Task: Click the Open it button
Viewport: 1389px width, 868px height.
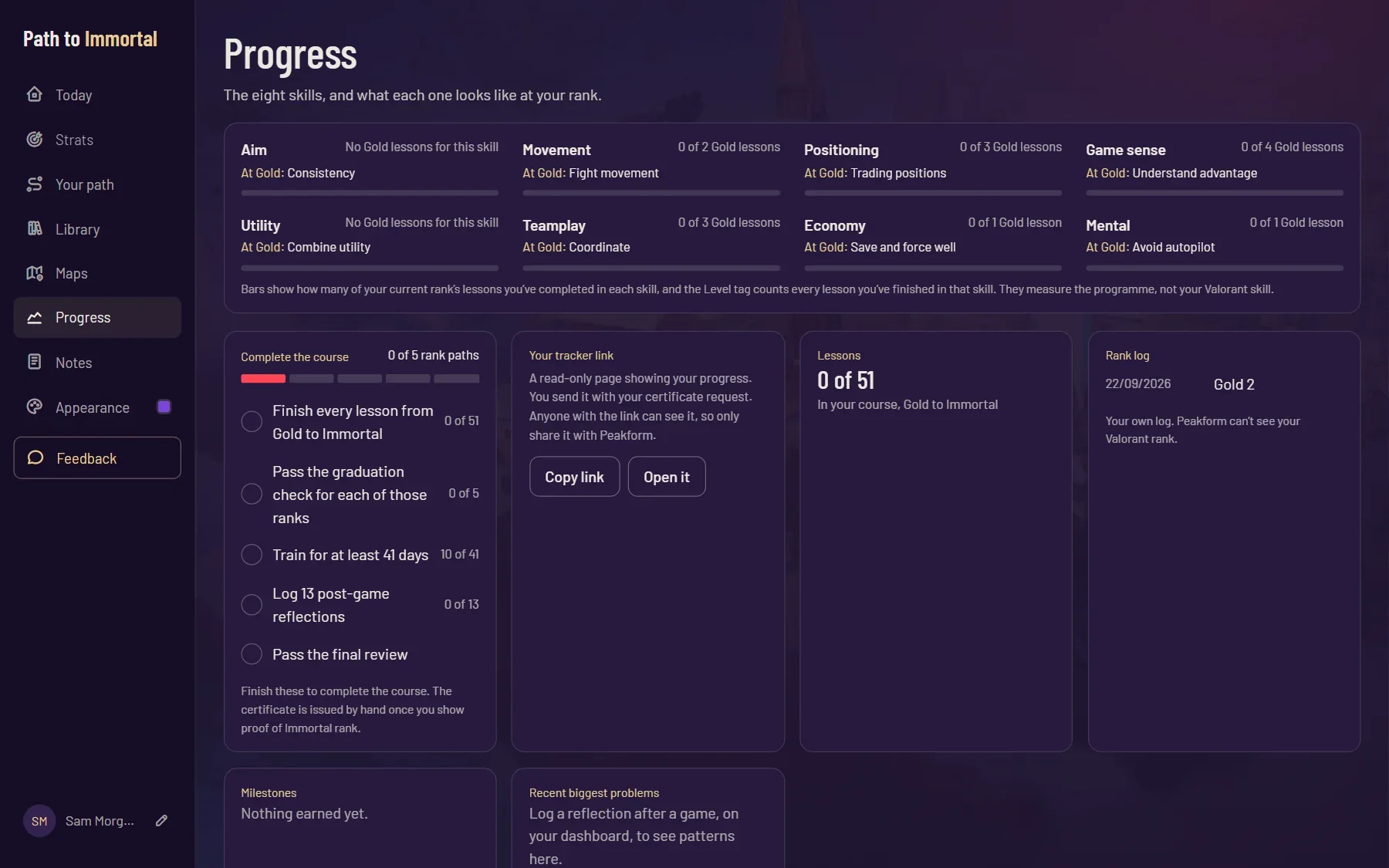Action: 667,477
